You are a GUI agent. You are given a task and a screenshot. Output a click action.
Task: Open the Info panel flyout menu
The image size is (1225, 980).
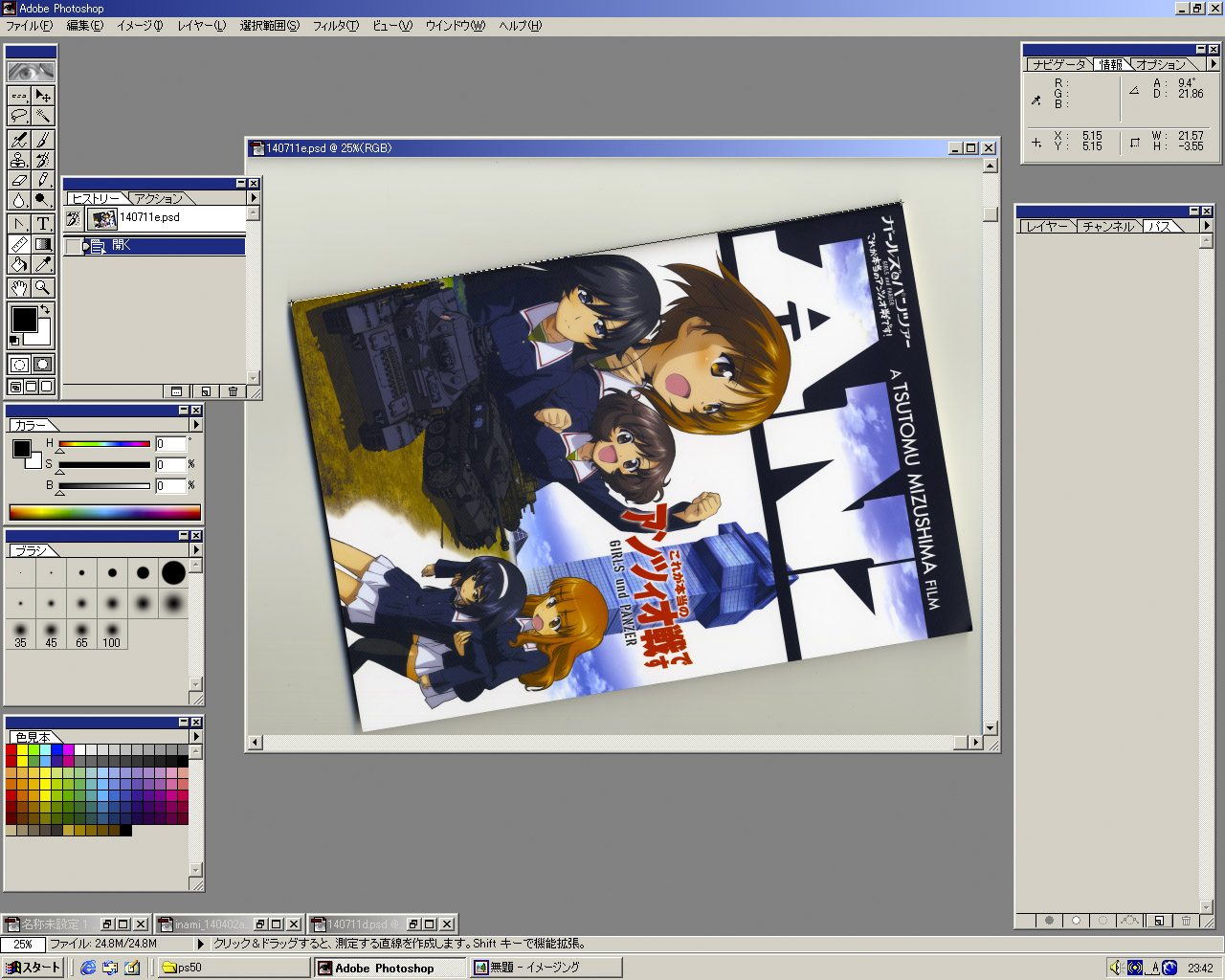click(1213, 64)
